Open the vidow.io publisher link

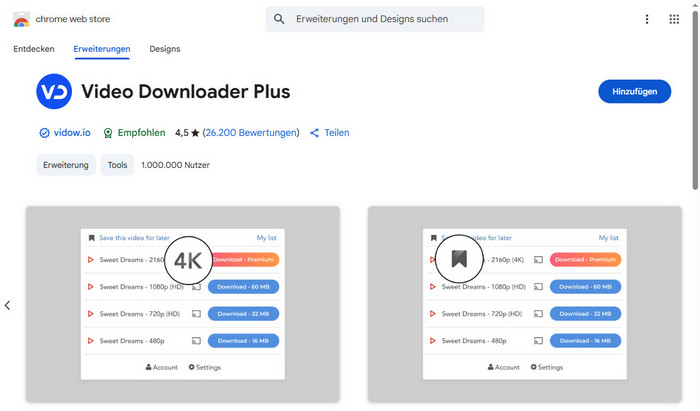click(72, 133)
